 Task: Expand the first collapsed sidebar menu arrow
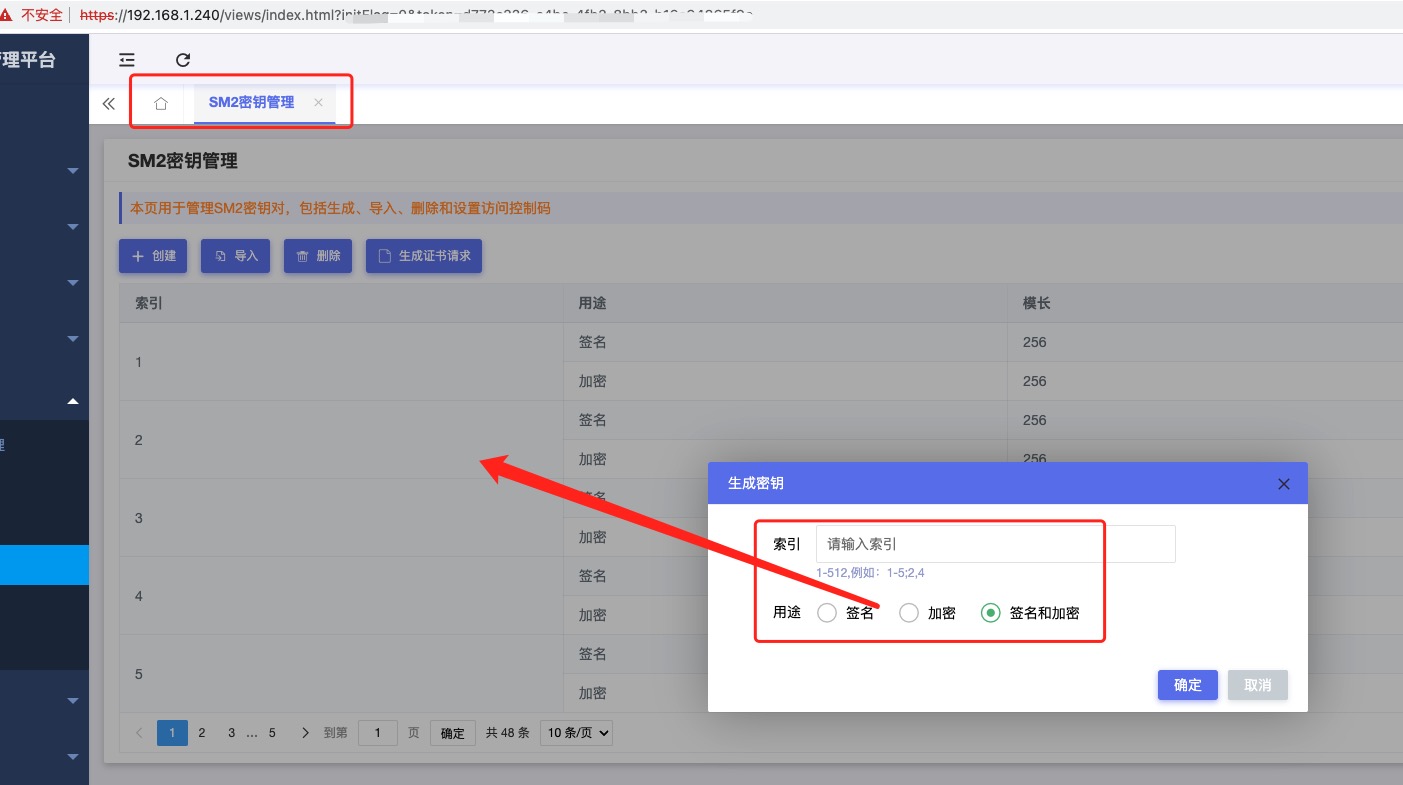pos(72,171)
